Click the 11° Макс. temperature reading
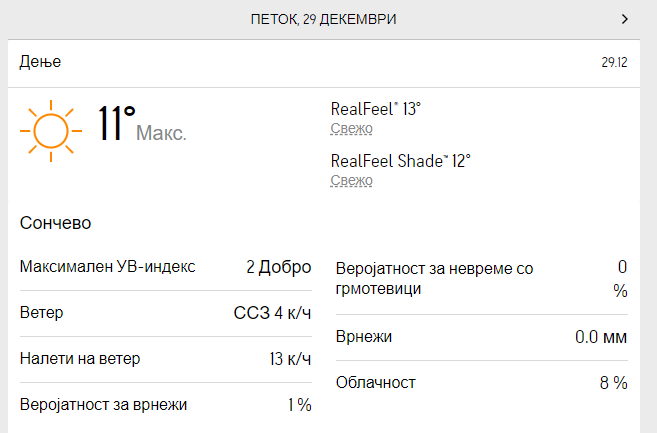657x433 pixels. click(142, 124)
